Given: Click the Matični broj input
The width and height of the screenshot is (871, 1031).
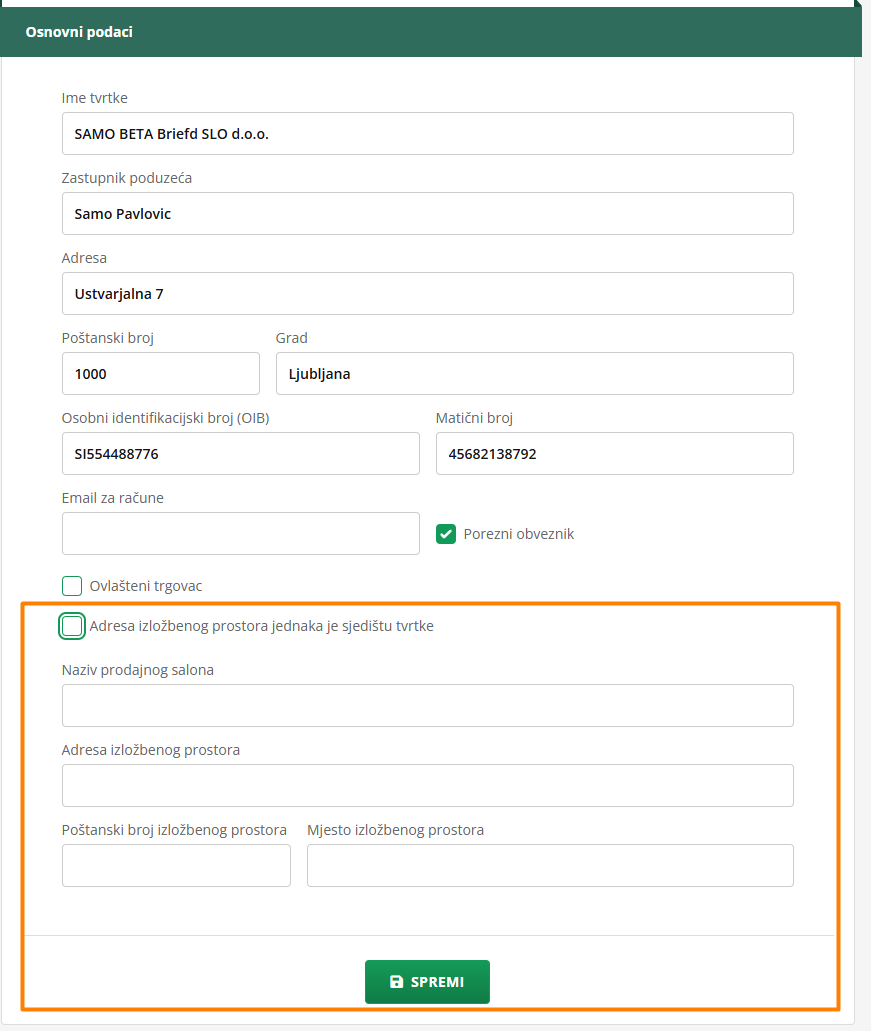Looking at the screenshot, I should click(x=614, y=454).
